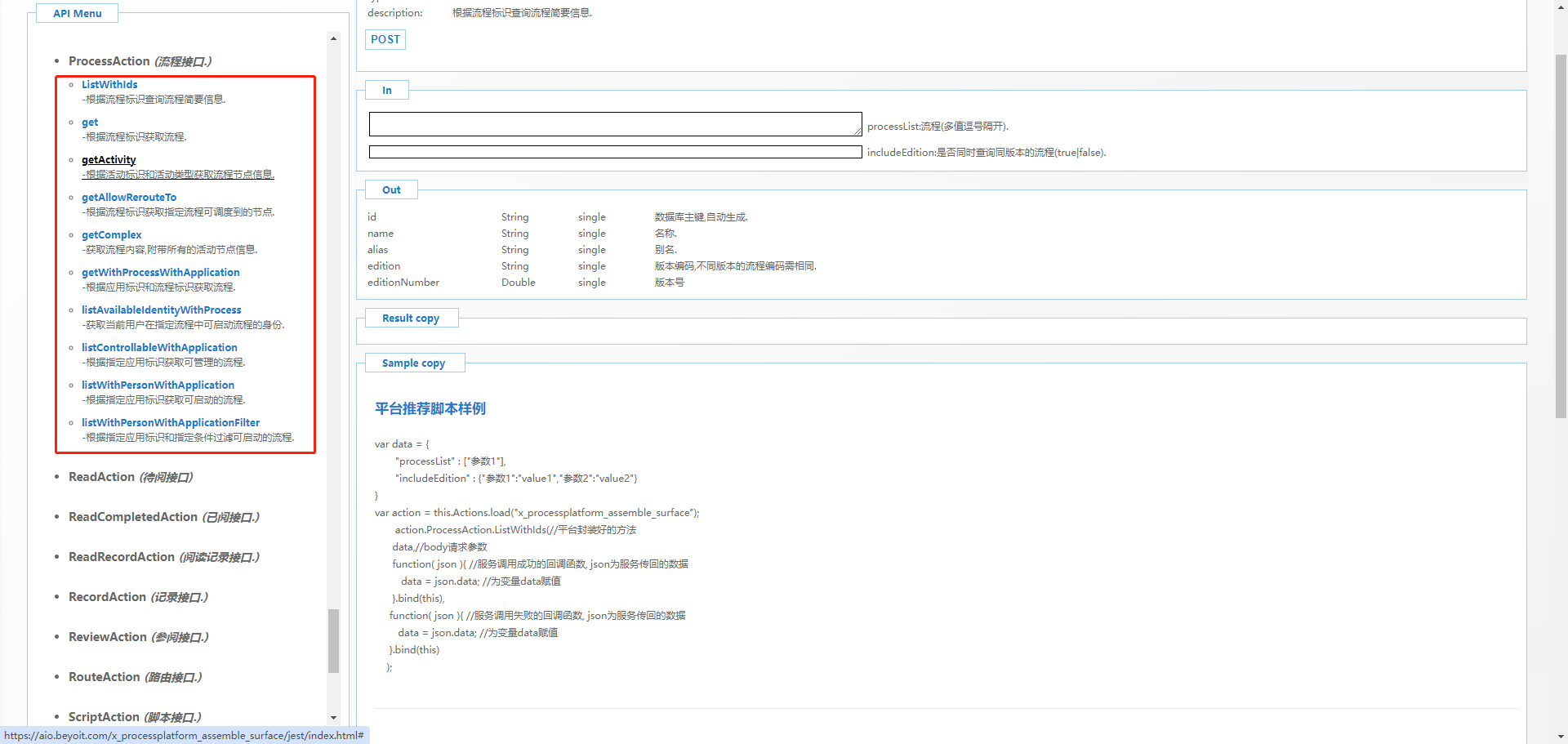Expand the ReadRecordAction (阅读记录接口) group
This screenshot has width=1568, height=744.
point(164,557)
